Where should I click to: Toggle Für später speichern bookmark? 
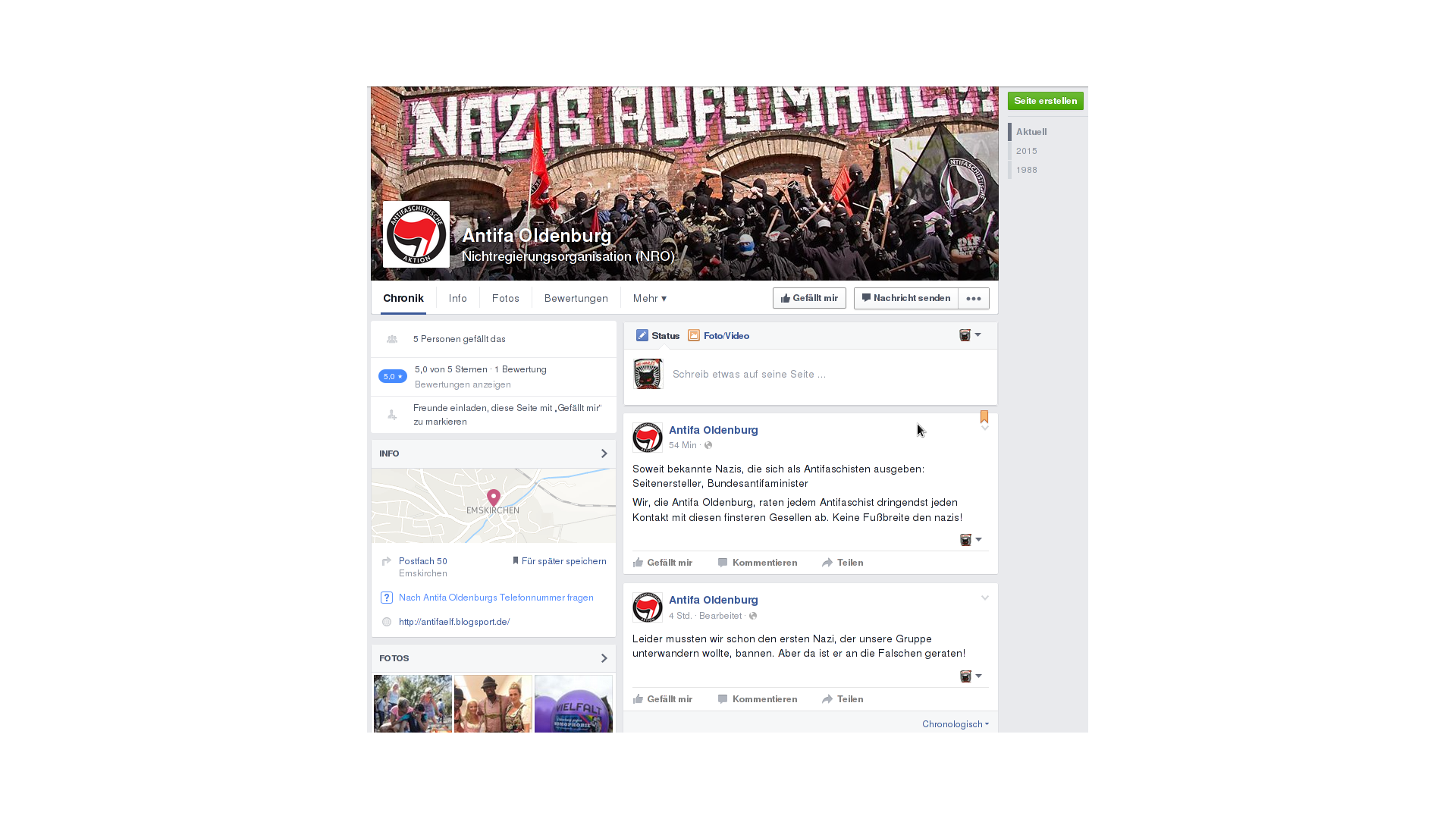pos(560,561)
